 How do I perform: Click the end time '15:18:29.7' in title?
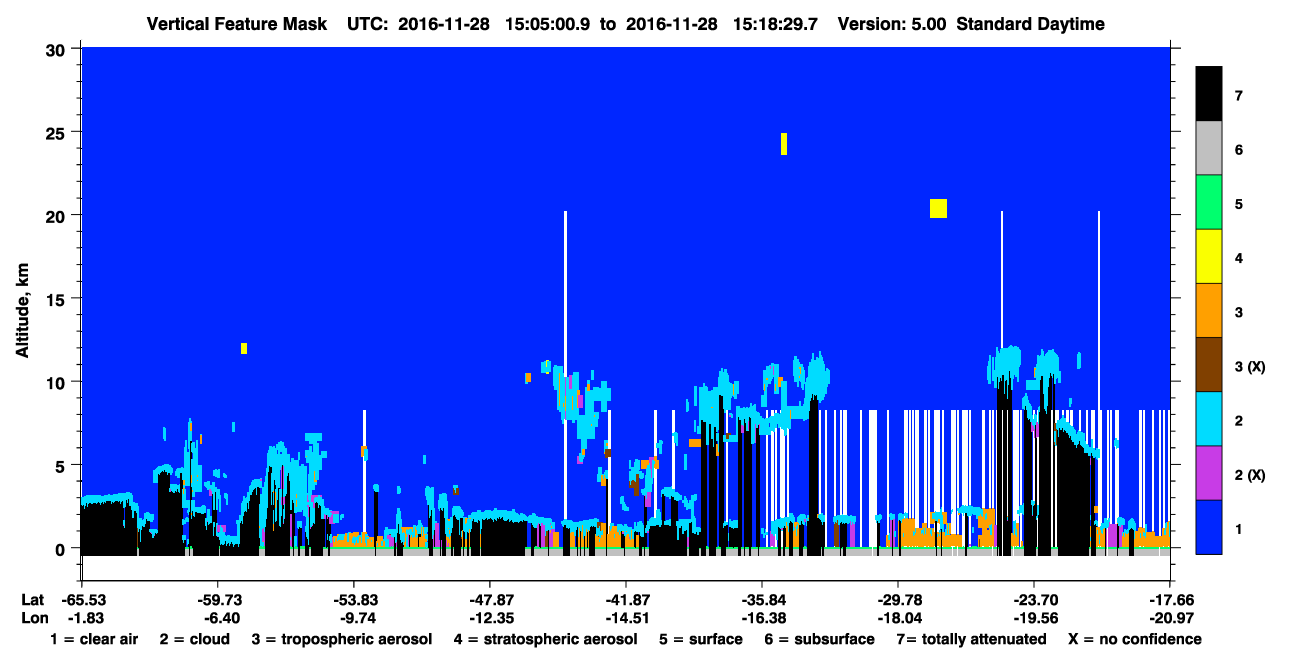pos(776,24)
